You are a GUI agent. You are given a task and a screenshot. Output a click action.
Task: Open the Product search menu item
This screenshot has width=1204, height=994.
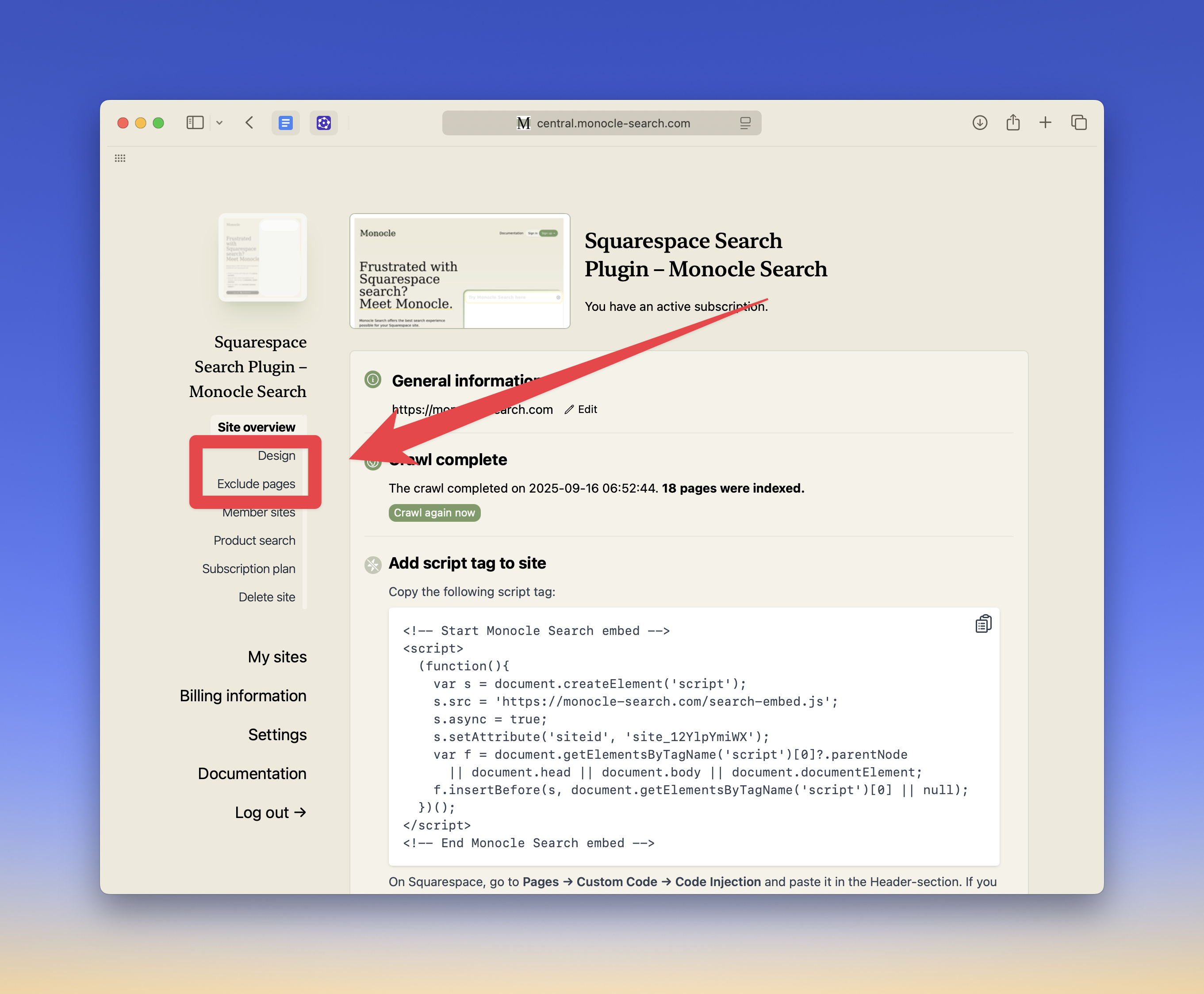[x=254, y=540]
